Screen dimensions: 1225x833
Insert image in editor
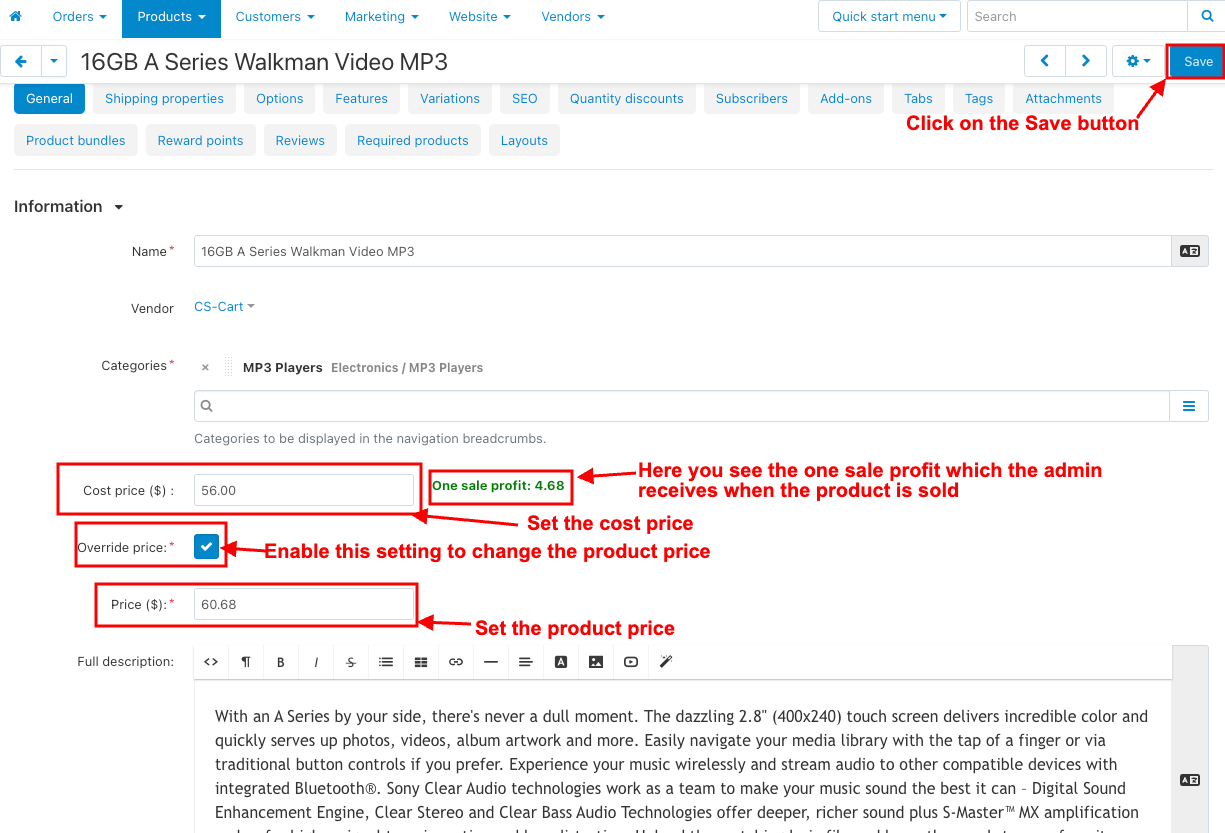[x=596, y=662]
